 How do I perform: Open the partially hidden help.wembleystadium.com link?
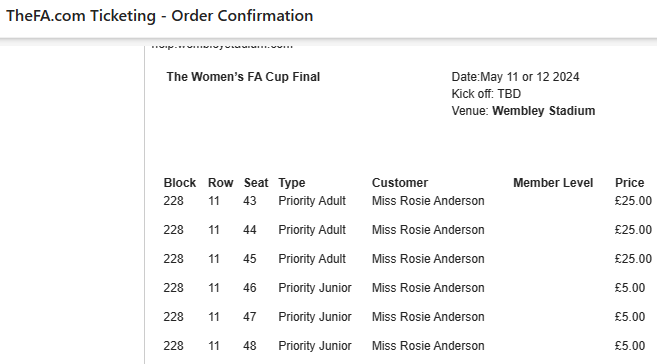(x=222, y=45)
